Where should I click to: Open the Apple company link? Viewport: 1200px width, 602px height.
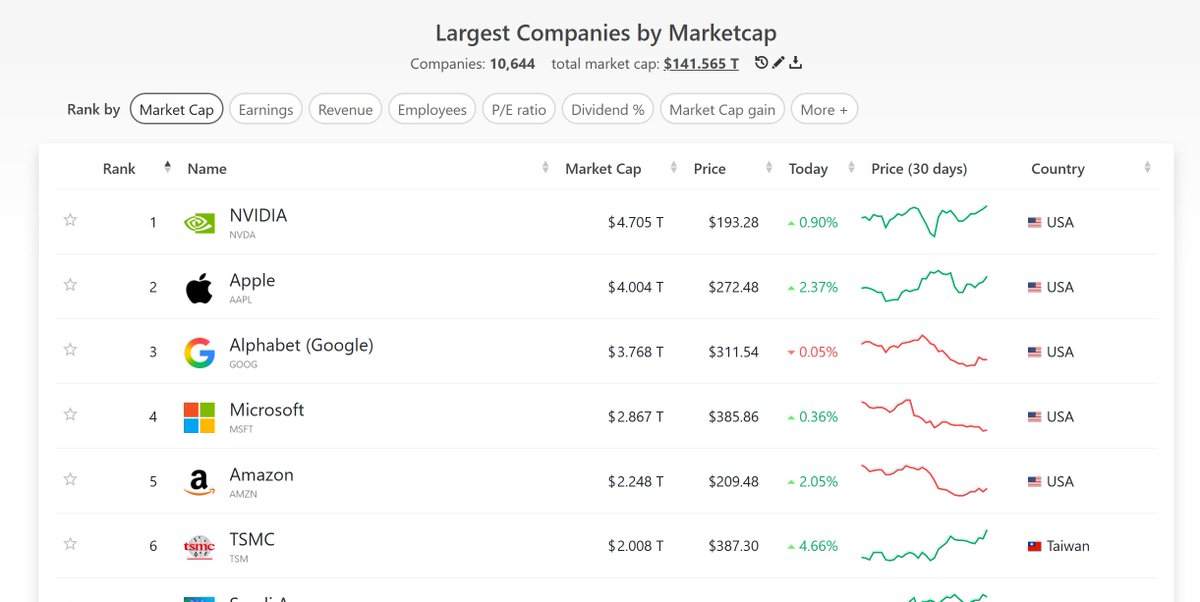point(252,280)
